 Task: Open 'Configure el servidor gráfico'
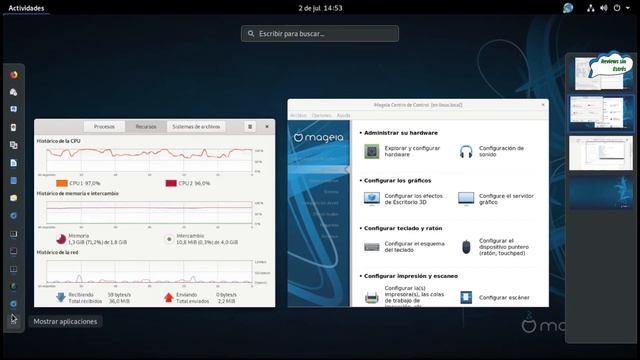506,199
